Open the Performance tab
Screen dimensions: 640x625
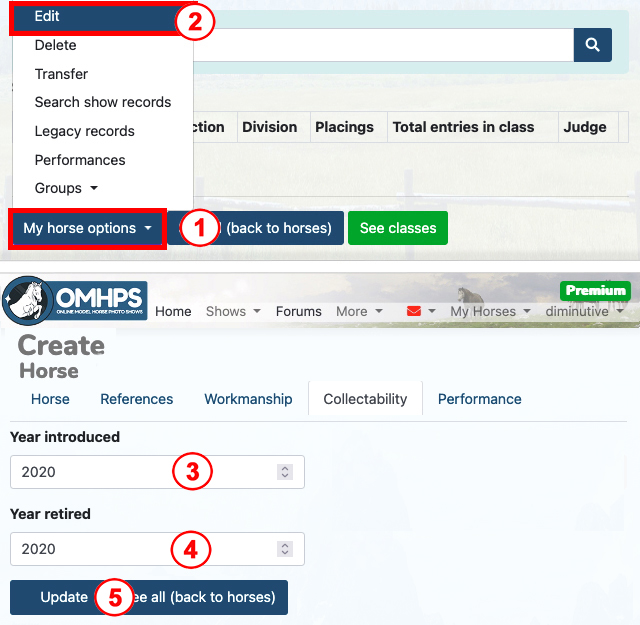(x=479, y=399)
